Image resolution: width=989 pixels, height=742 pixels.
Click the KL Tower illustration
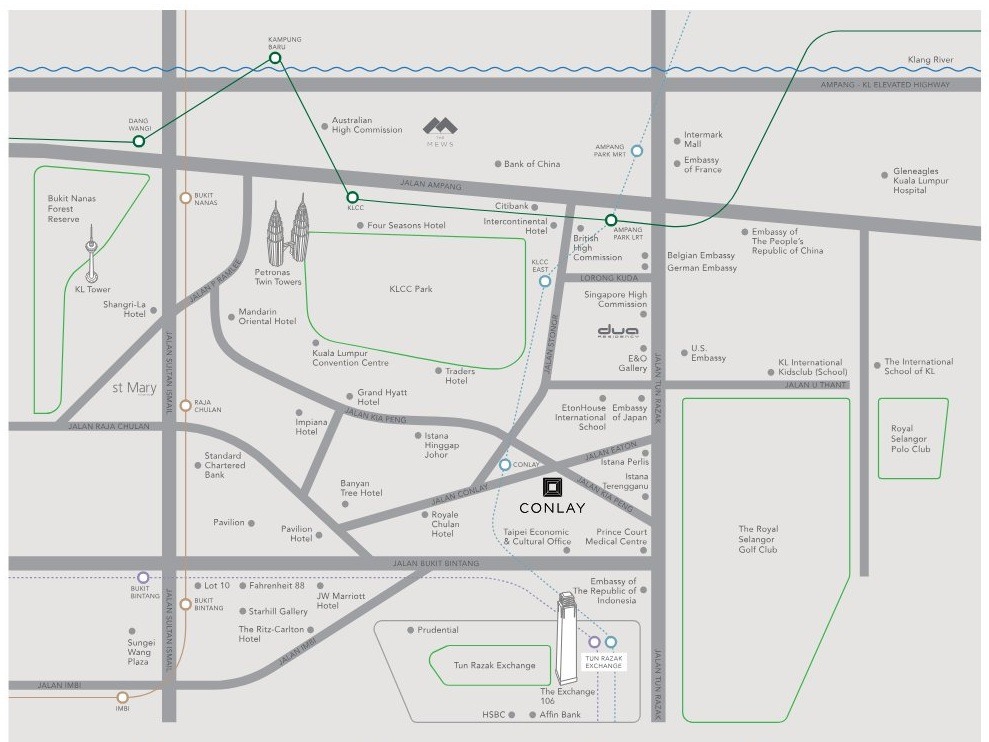coord(92,254)
